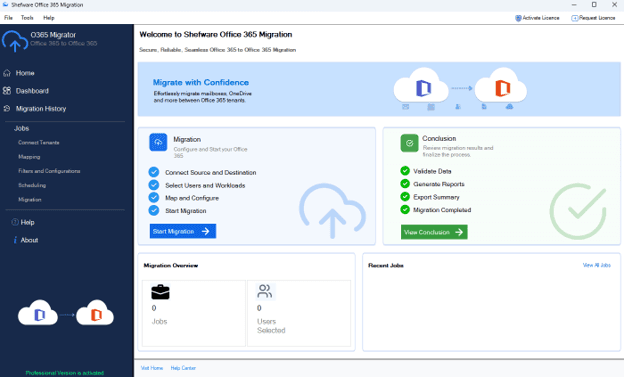
Task: Click the Dashboard grid icon
Action: (7, 91)
